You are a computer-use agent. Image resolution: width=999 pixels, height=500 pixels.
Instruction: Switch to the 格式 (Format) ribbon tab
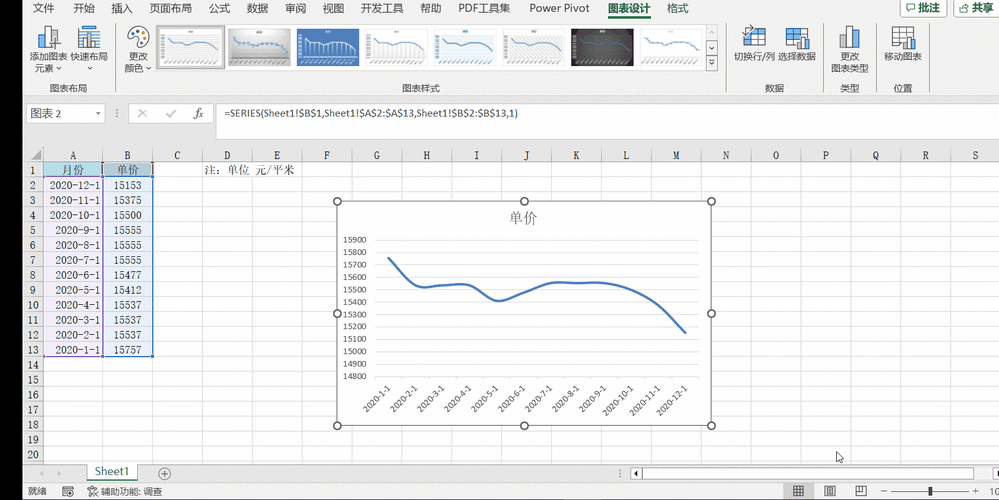(677, 9)
